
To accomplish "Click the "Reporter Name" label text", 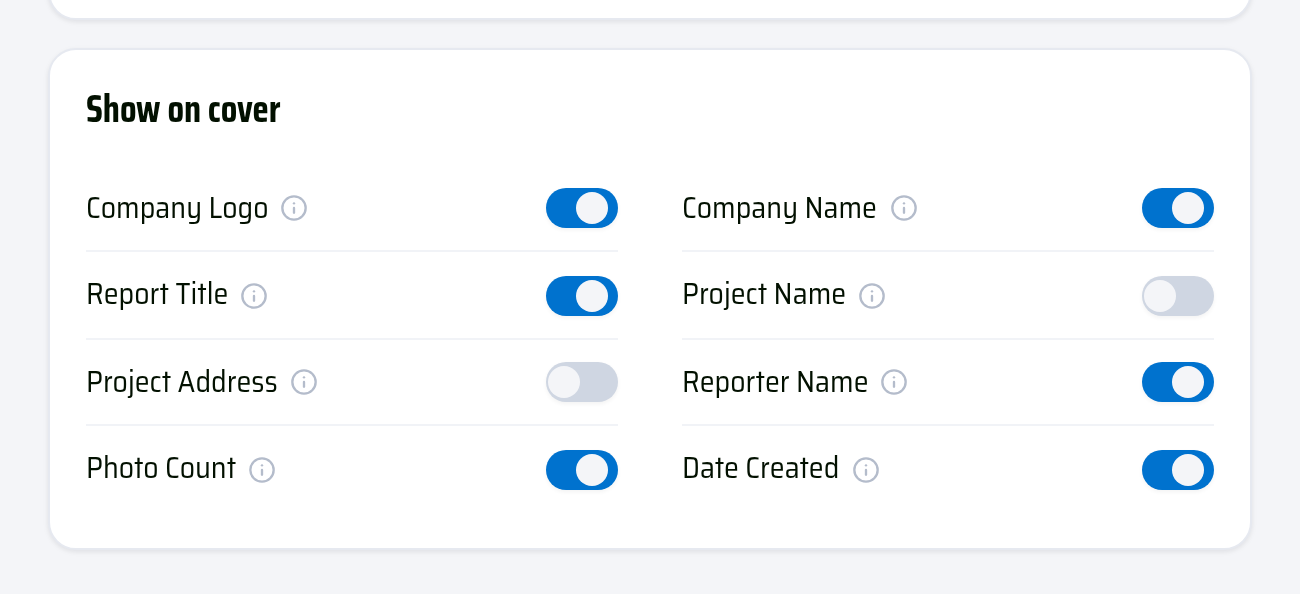I will click(775, 383).
